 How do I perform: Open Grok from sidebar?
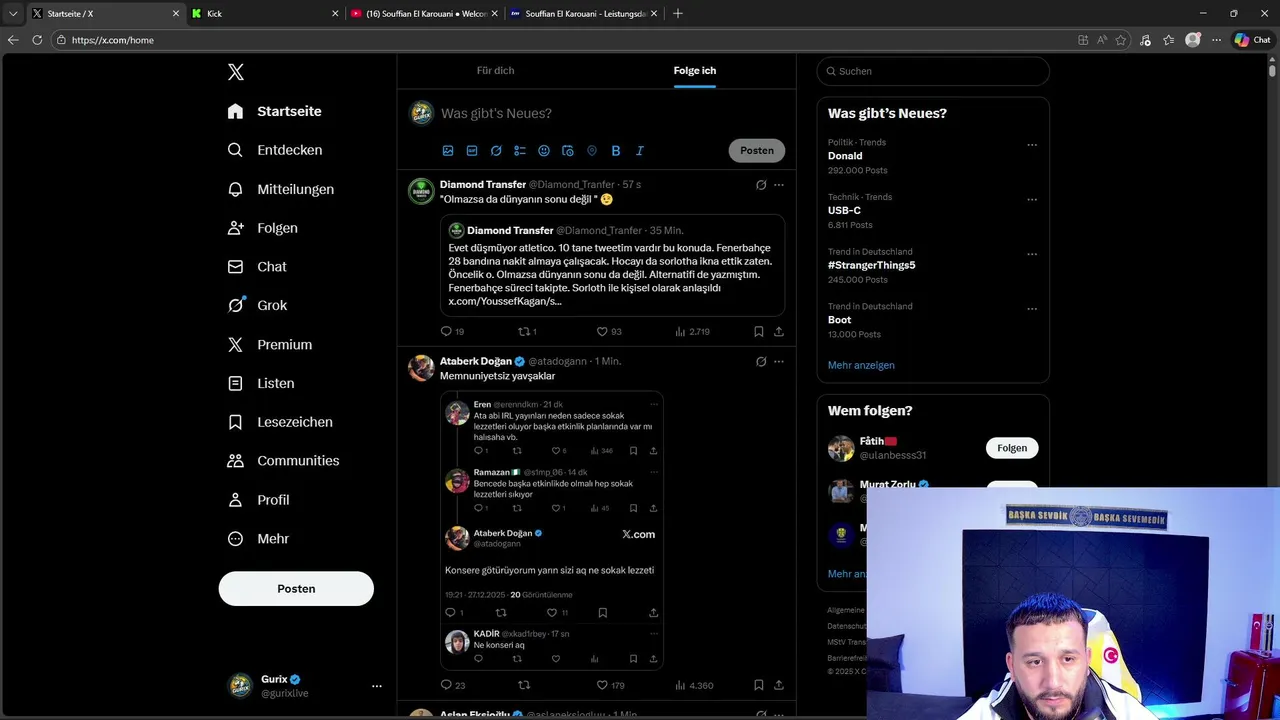coord(257,305)
